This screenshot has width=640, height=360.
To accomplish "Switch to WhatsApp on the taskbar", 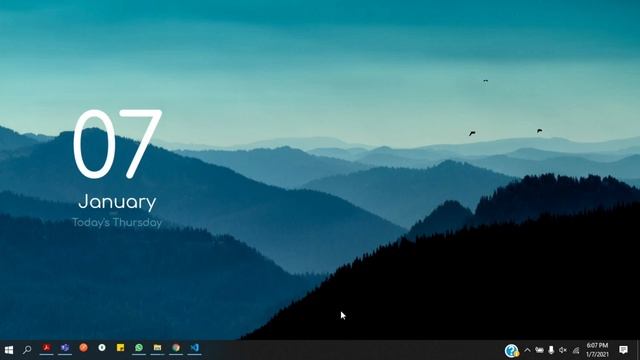I will click(x=139, y=348).
